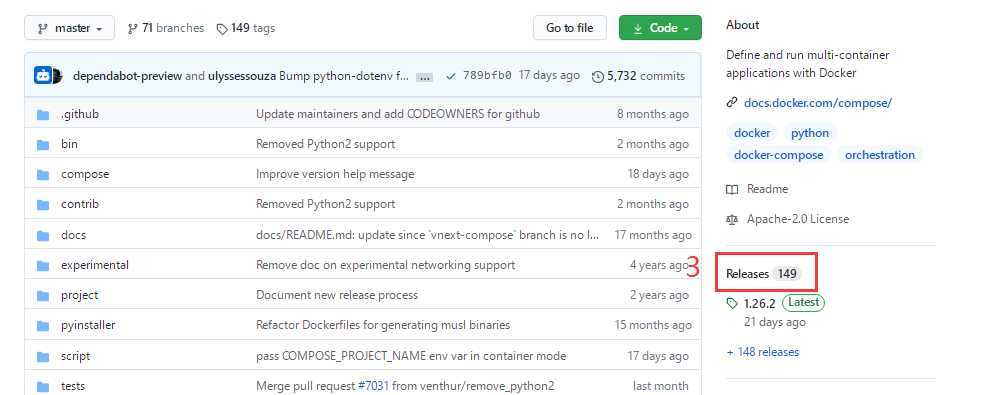Click the folder icon beside compose
This screenshot has height=395, width=1004.
(43, 175)
